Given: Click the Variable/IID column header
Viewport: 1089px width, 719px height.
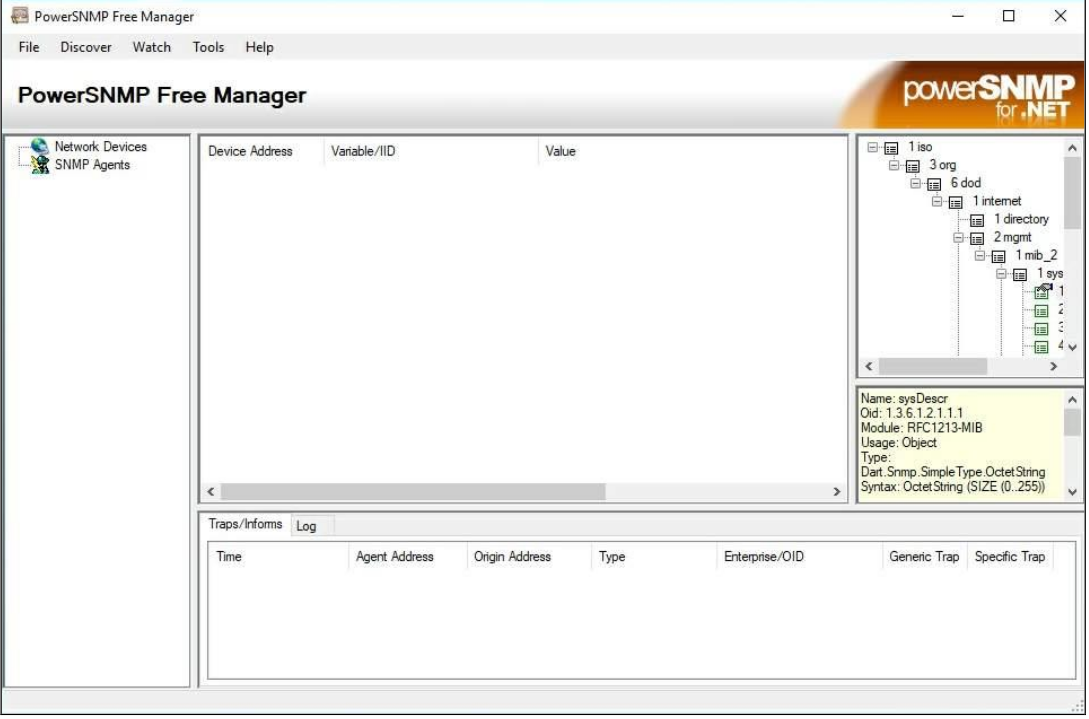Looking at the screenshot, I should point(431,151).
